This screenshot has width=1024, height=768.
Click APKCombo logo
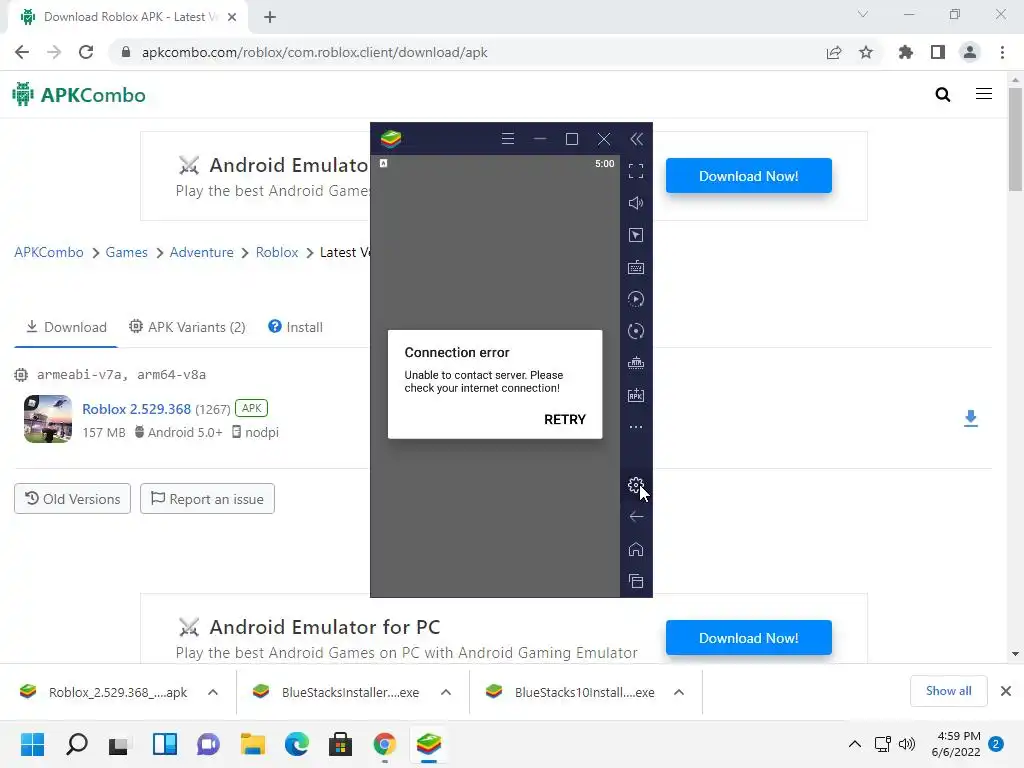coord(78,95)
